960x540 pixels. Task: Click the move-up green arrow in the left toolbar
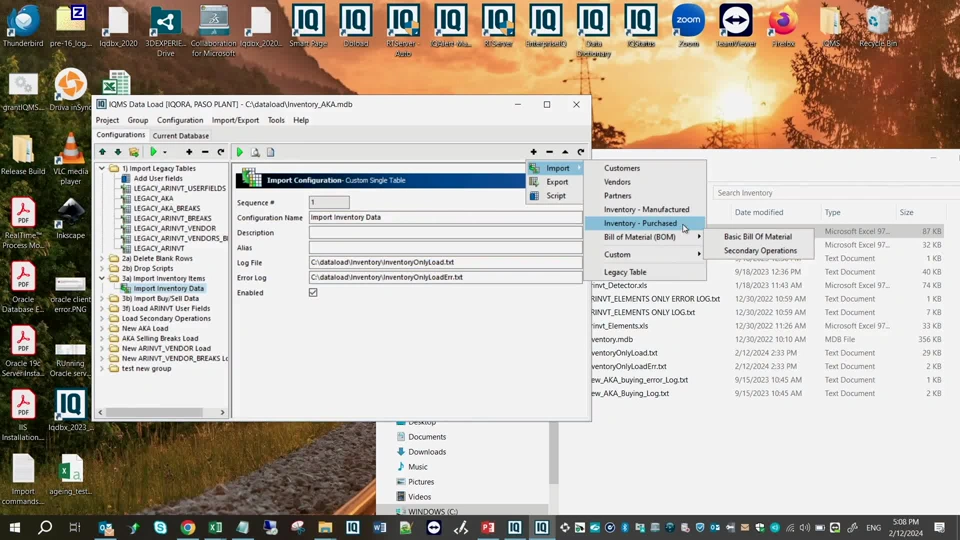tap(102, 152)
